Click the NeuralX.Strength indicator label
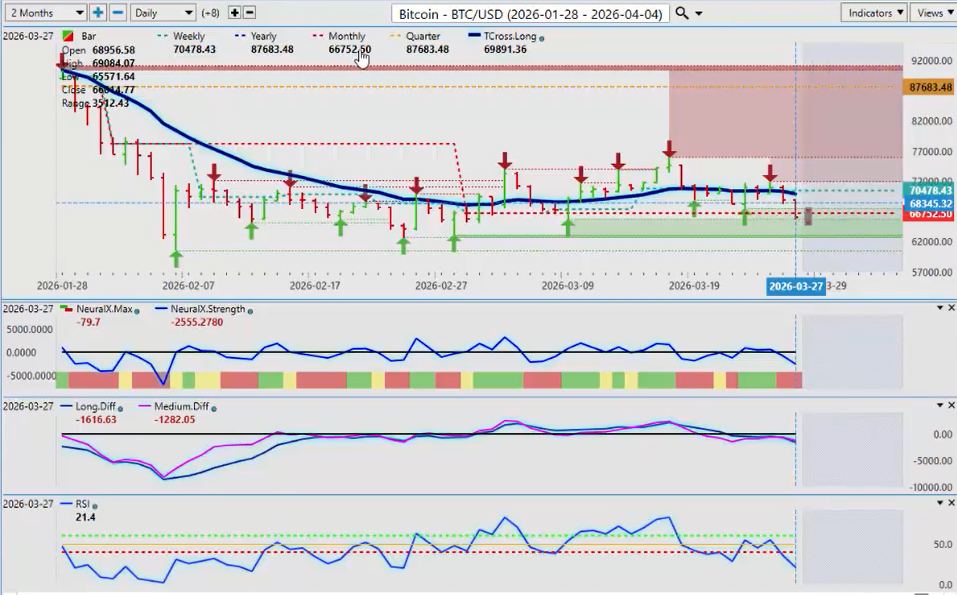 point(193,309)
